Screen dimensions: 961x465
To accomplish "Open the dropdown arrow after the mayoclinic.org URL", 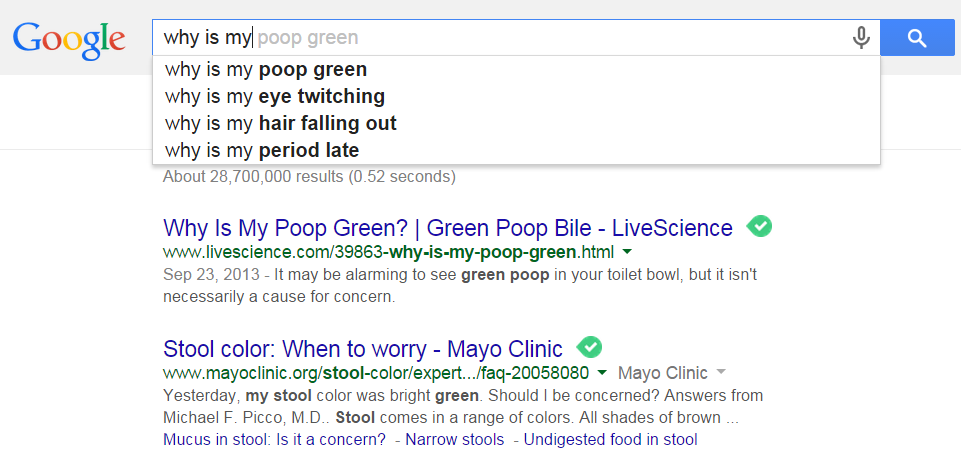I will [x=602, y=374].
